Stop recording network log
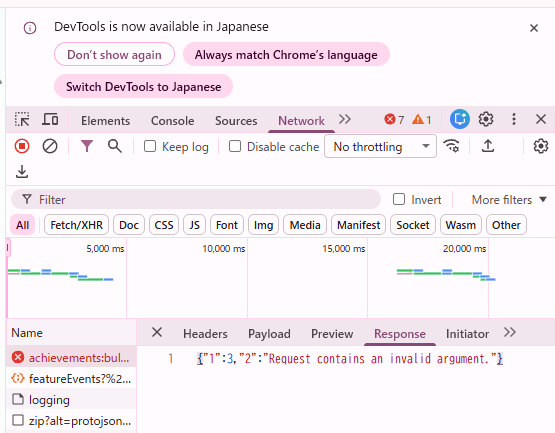Viewport: 555px width, 433px height. pos(22,146)
